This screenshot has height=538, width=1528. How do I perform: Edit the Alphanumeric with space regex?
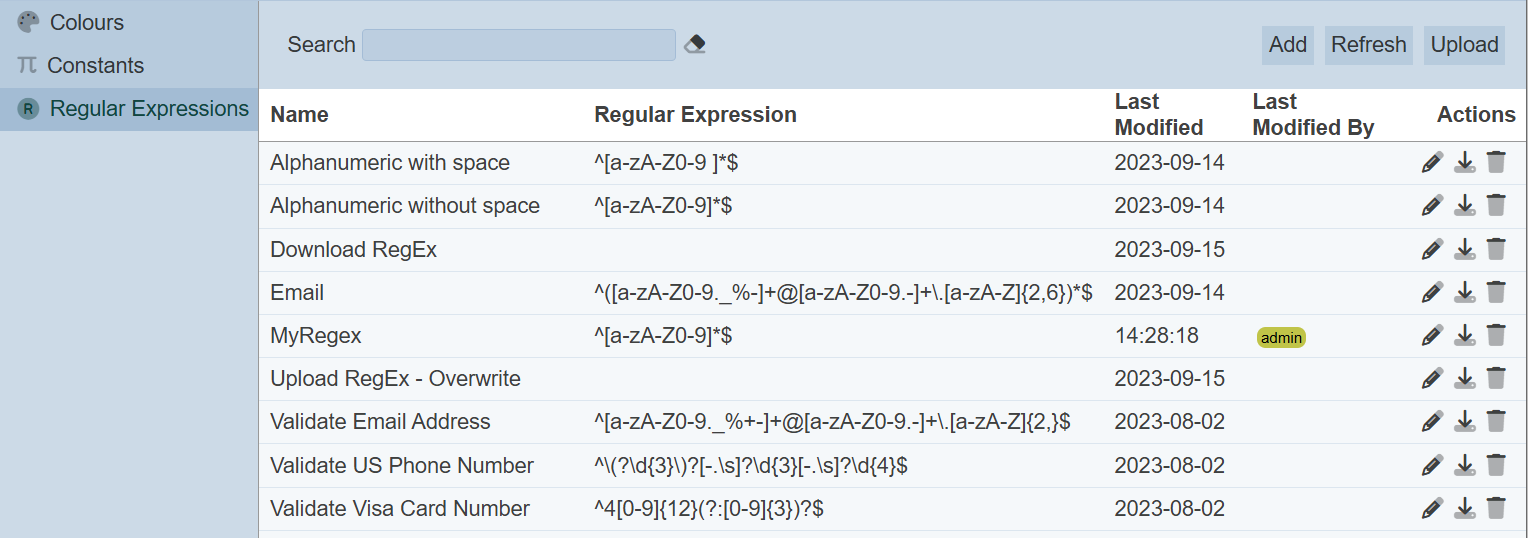tap(1432, 163)
